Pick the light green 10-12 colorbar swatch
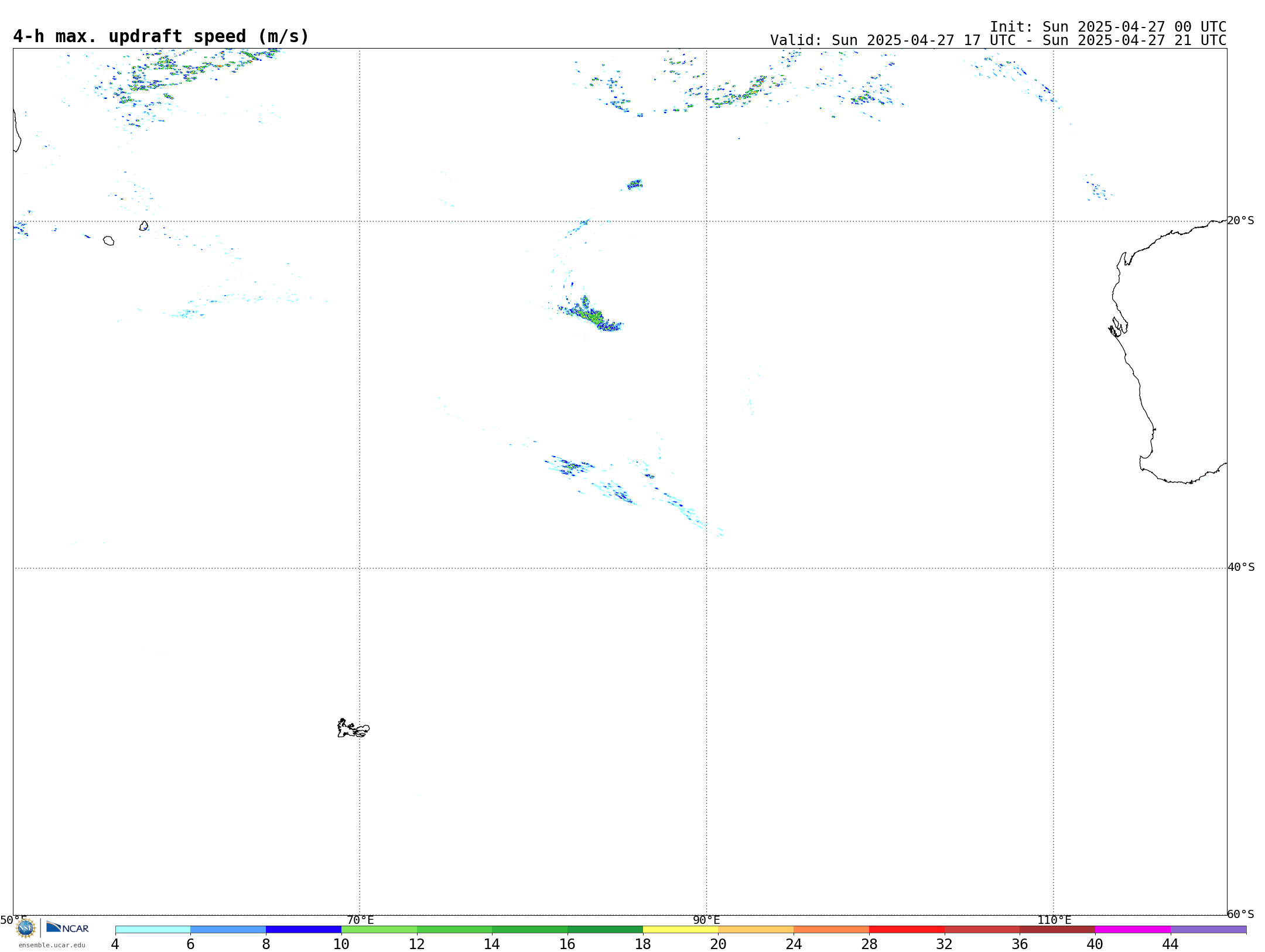 coord(379,930)
